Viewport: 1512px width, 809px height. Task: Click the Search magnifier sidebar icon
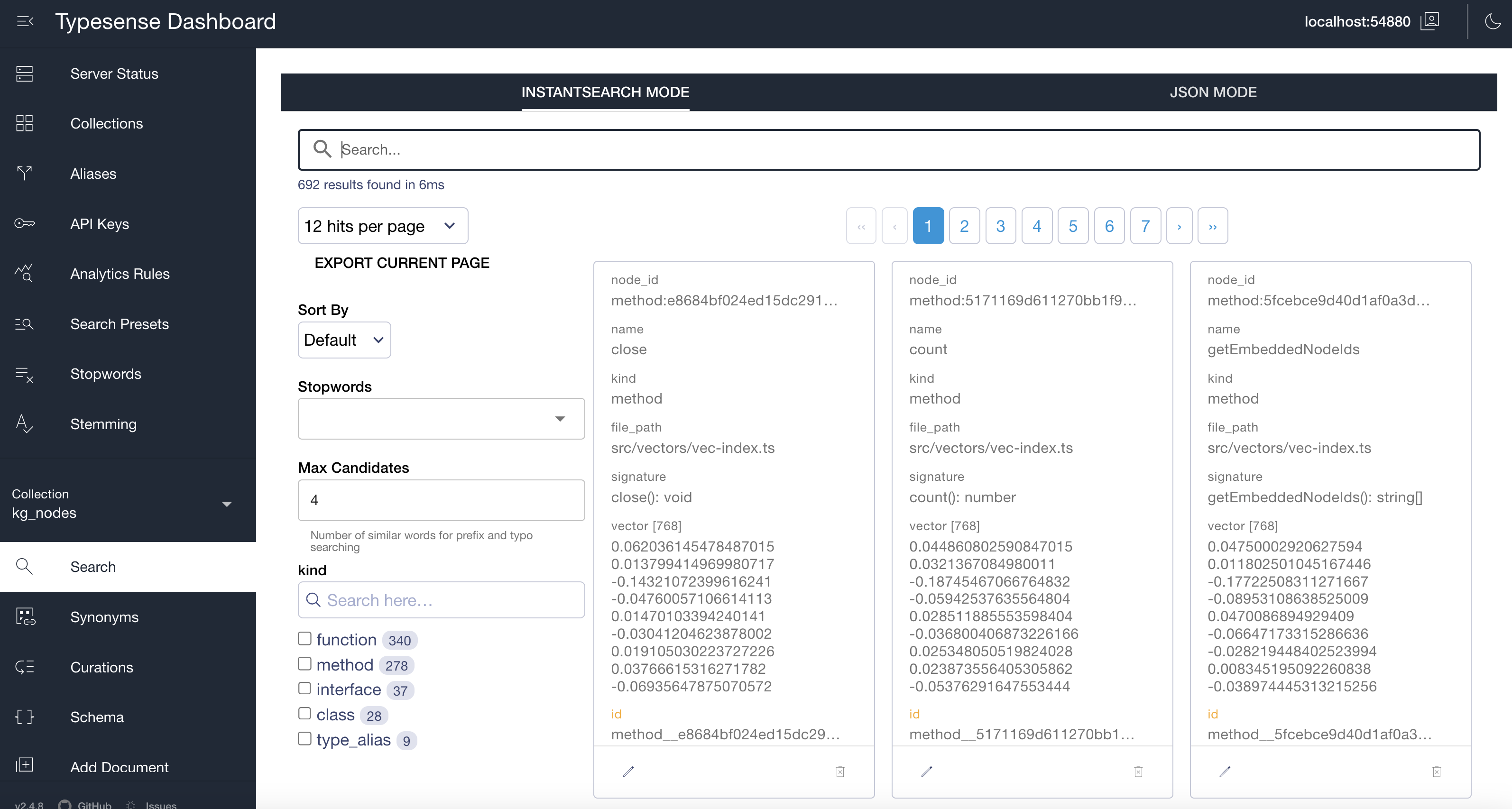click(x=24, y=567)
